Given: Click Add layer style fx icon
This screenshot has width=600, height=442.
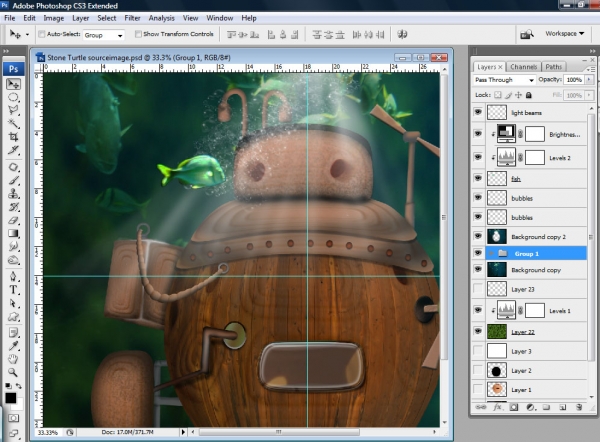Looking at the screenshot, I should 497,407.
